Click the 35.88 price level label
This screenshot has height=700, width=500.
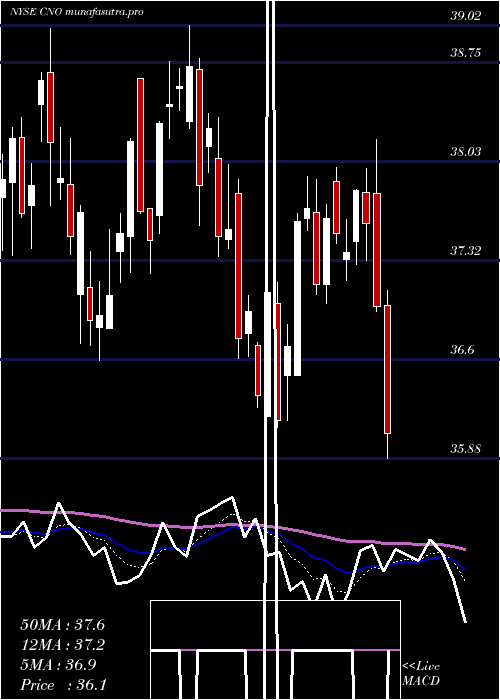[x=466, y=449]
